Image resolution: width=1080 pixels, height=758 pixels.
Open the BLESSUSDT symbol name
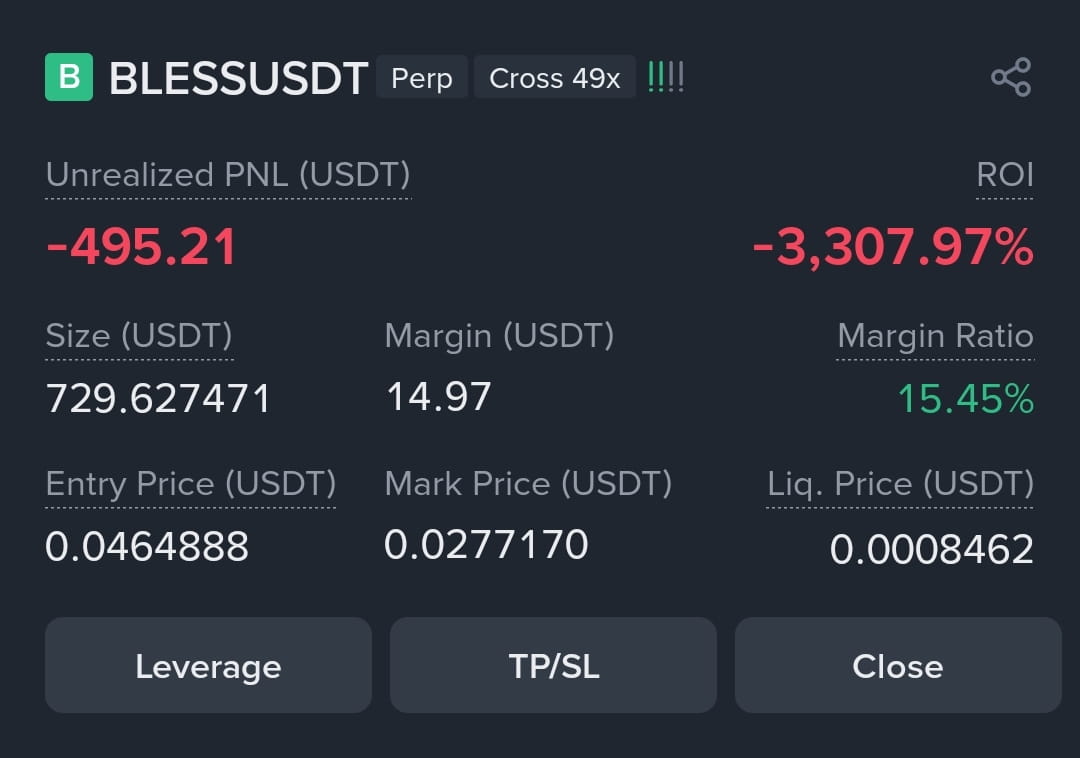238,78
